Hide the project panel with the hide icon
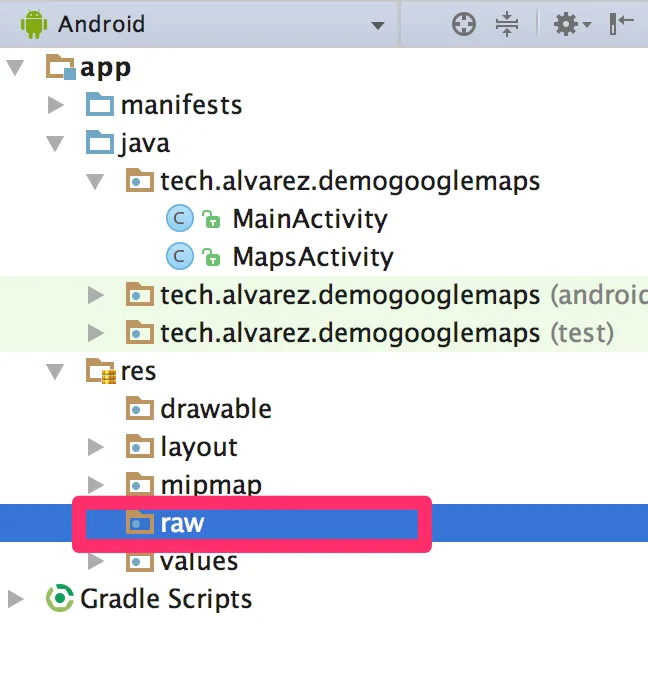Image resolution: width=648 pixels, height=686 pixels. click(x=621, y=23)
